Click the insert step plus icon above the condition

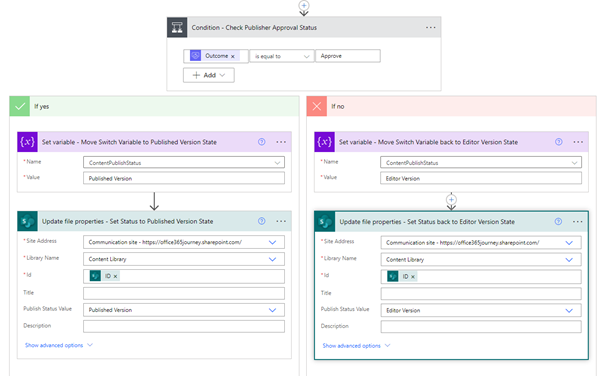pos(304,5)
